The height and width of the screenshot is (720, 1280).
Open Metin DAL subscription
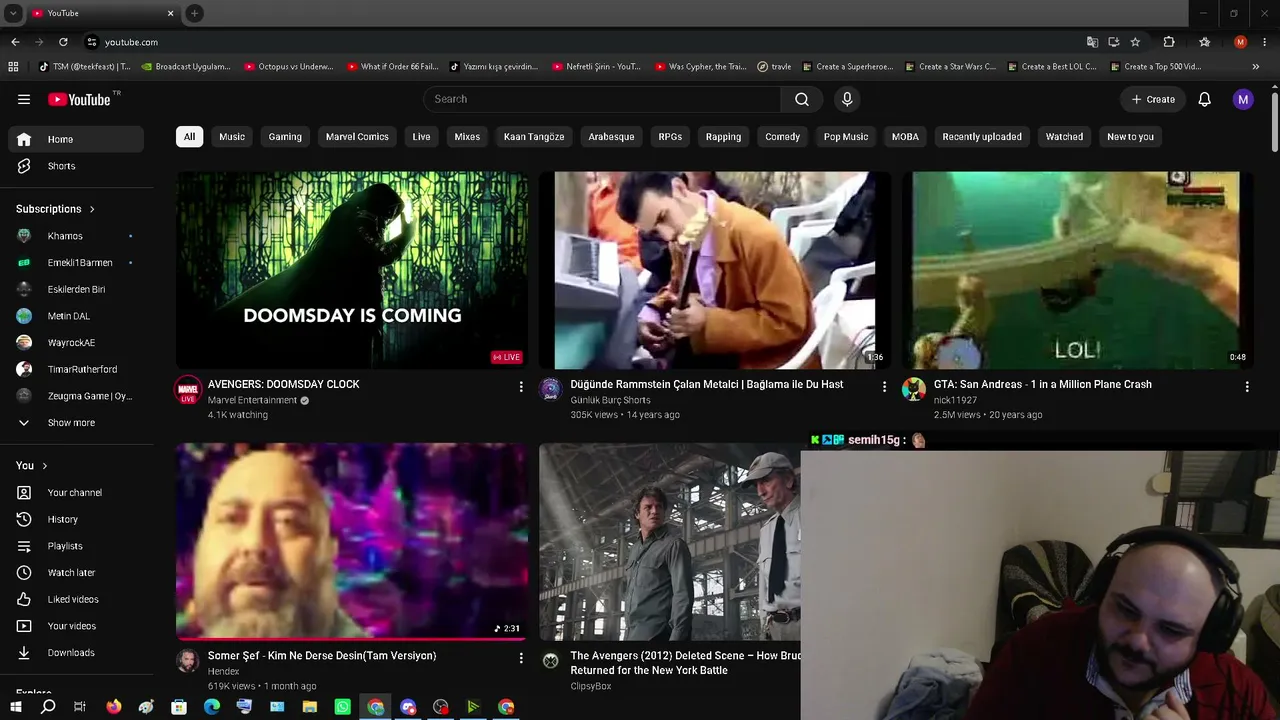[76, 316]
